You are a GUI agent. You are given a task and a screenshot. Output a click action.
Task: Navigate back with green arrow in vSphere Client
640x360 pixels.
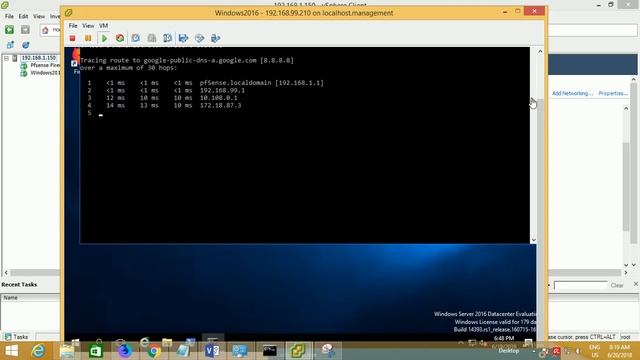(9, 30)
